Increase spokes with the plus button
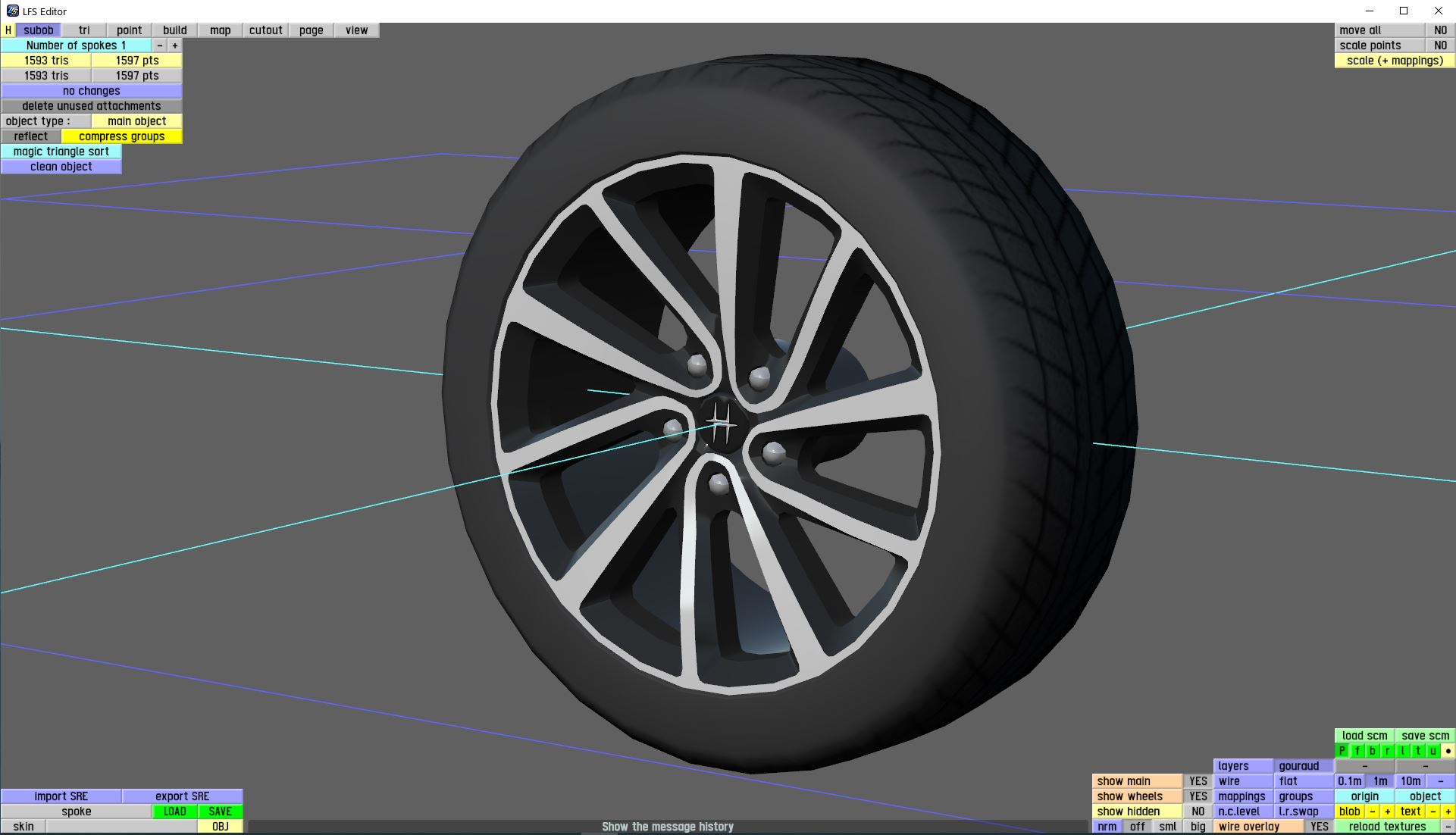 click(174, 45)
